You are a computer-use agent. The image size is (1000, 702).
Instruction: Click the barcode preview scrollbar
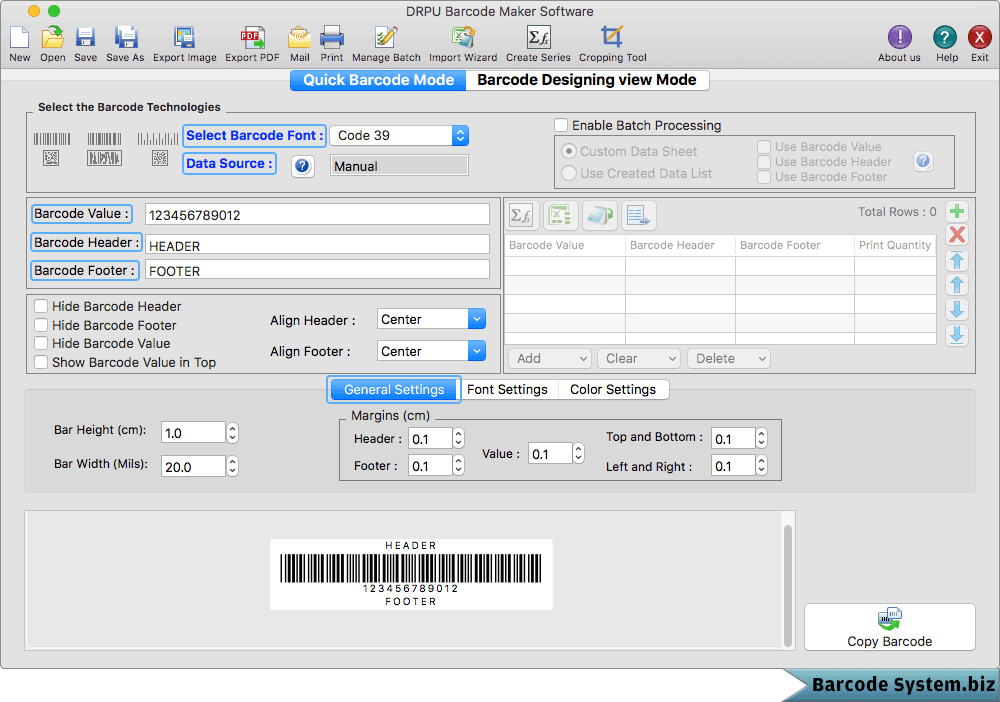click(788, 585)
